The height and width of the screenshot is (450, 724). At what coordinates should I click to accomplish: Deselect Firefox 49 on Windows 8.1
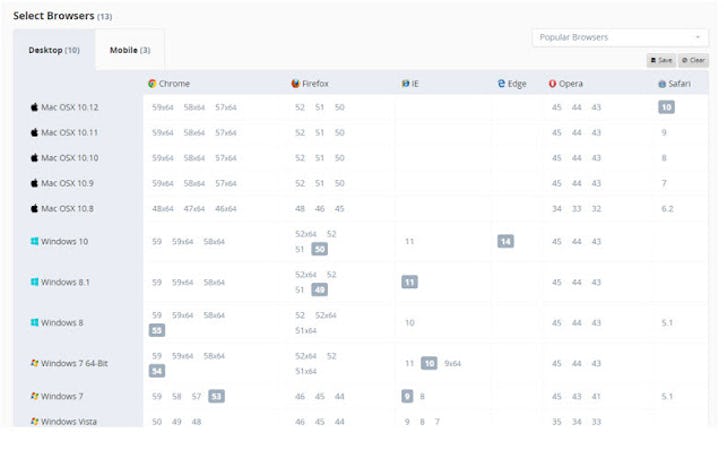(x=320, y=290)
